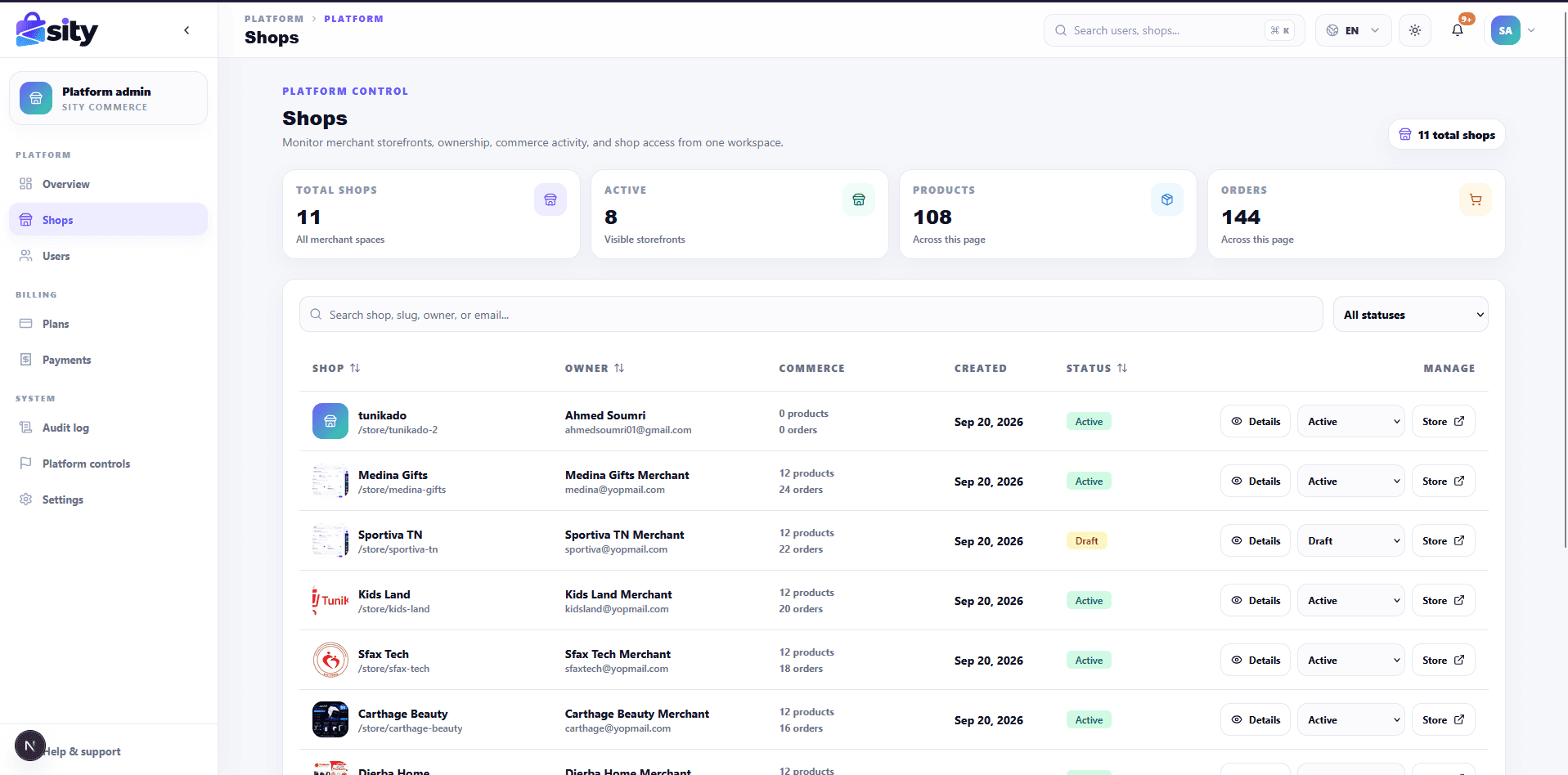View Details for Kids Land
Image resolution: width=1568 pixels, height=775 pixels.
(1256, 600)
